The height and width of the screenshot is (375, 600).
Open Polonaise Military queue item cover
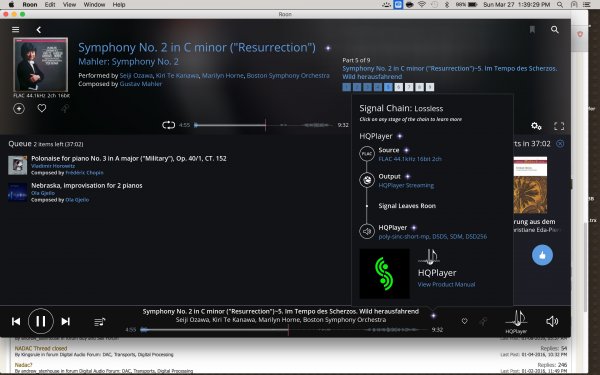pyautogui.click(x=18, y=165)
